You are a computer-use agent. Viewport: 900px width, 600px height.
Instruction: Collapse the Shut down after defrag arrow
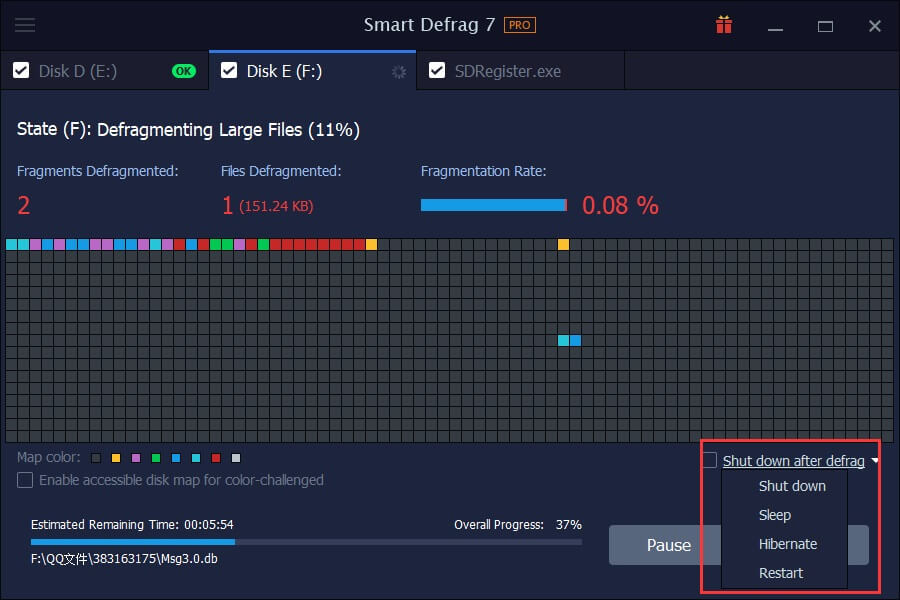point(875,461)
